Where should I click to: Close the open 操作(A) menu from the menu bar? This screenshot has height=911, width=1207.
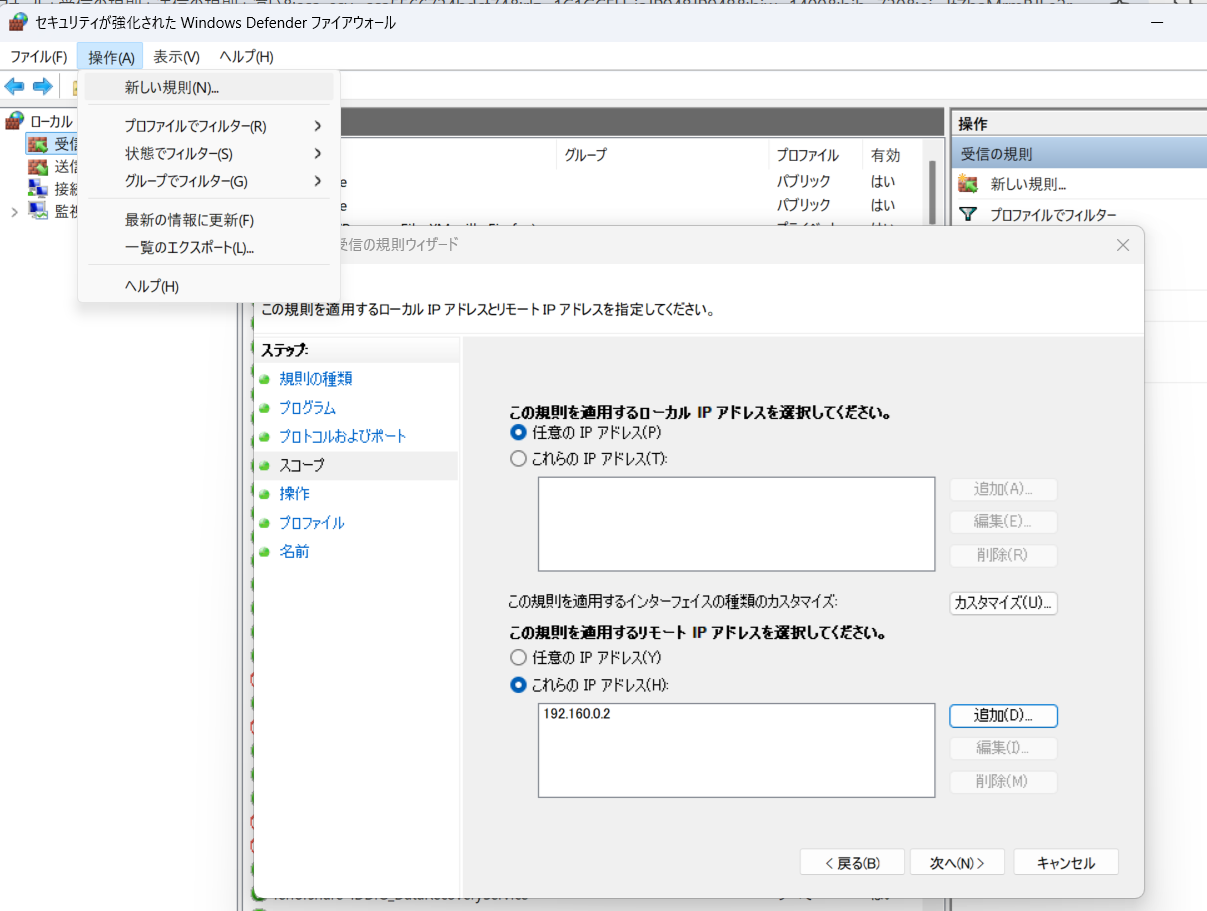coord(110,57)
